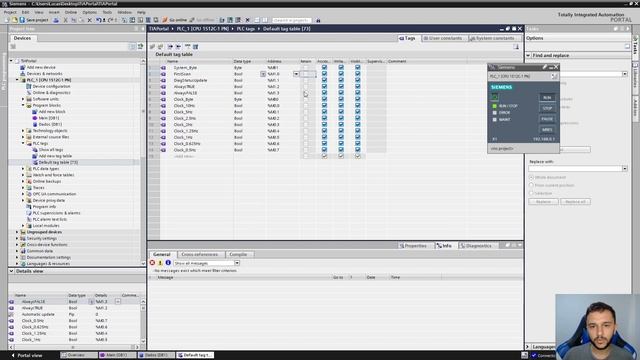Collapse the Details view section
The height and width of the screenshot is (360, 640).
(11, 271)
